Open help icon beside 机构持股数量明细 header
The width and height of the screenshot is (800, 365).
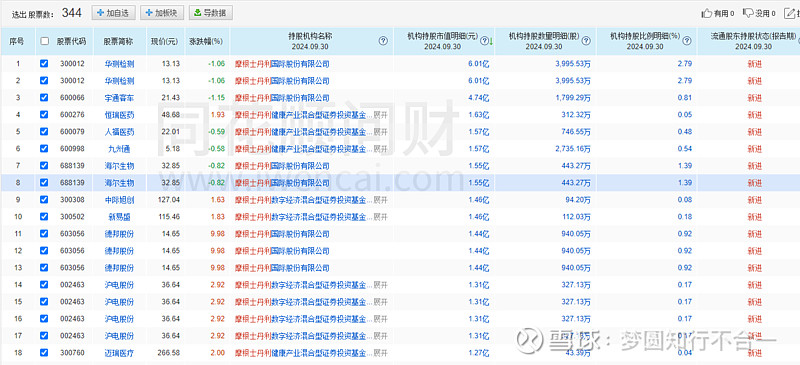coord(587,41)
